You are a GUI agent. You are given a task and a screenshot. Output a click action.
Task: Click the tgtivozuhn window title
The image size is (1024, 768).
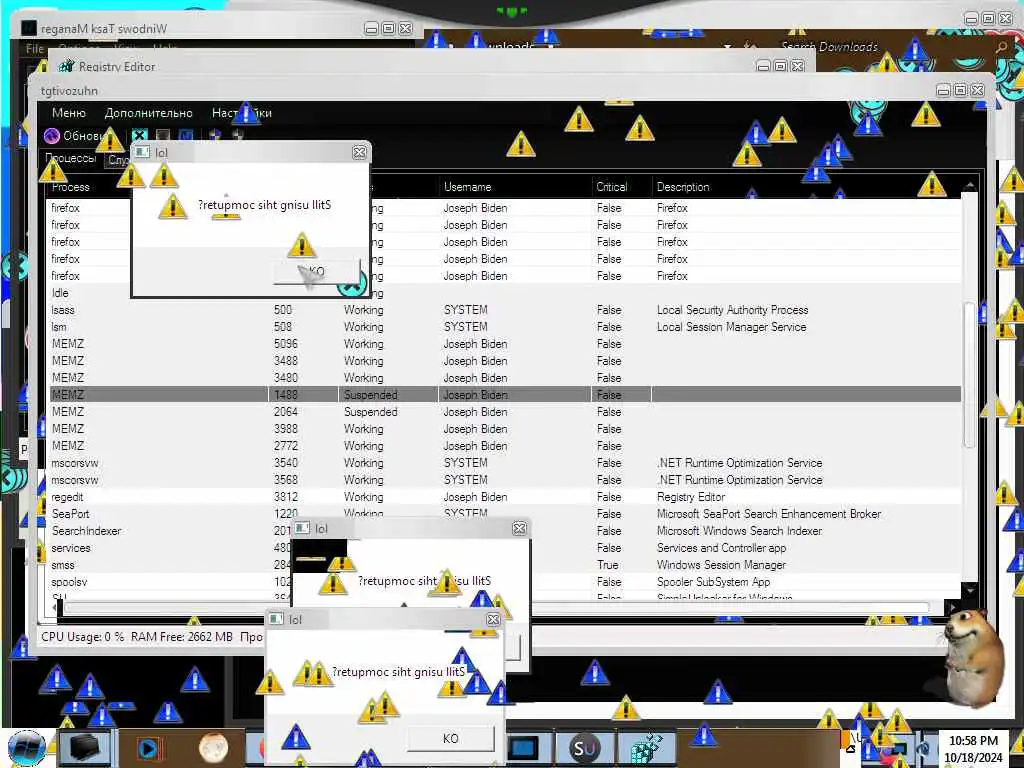point(69,91)
